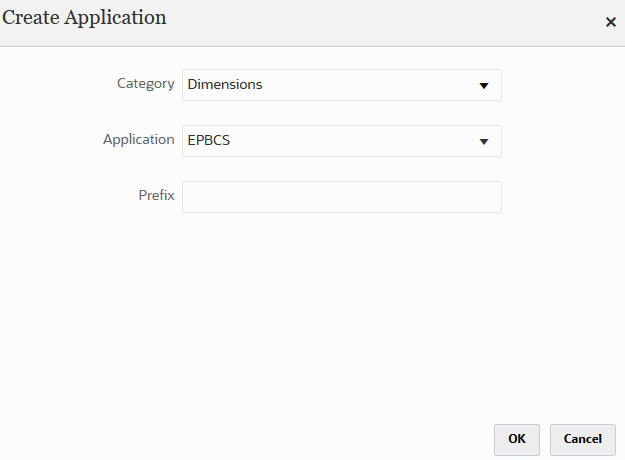This screenshot has height=460, width=625.
Task: Select the Dimensions value text
Action: [x=225, y=85]
